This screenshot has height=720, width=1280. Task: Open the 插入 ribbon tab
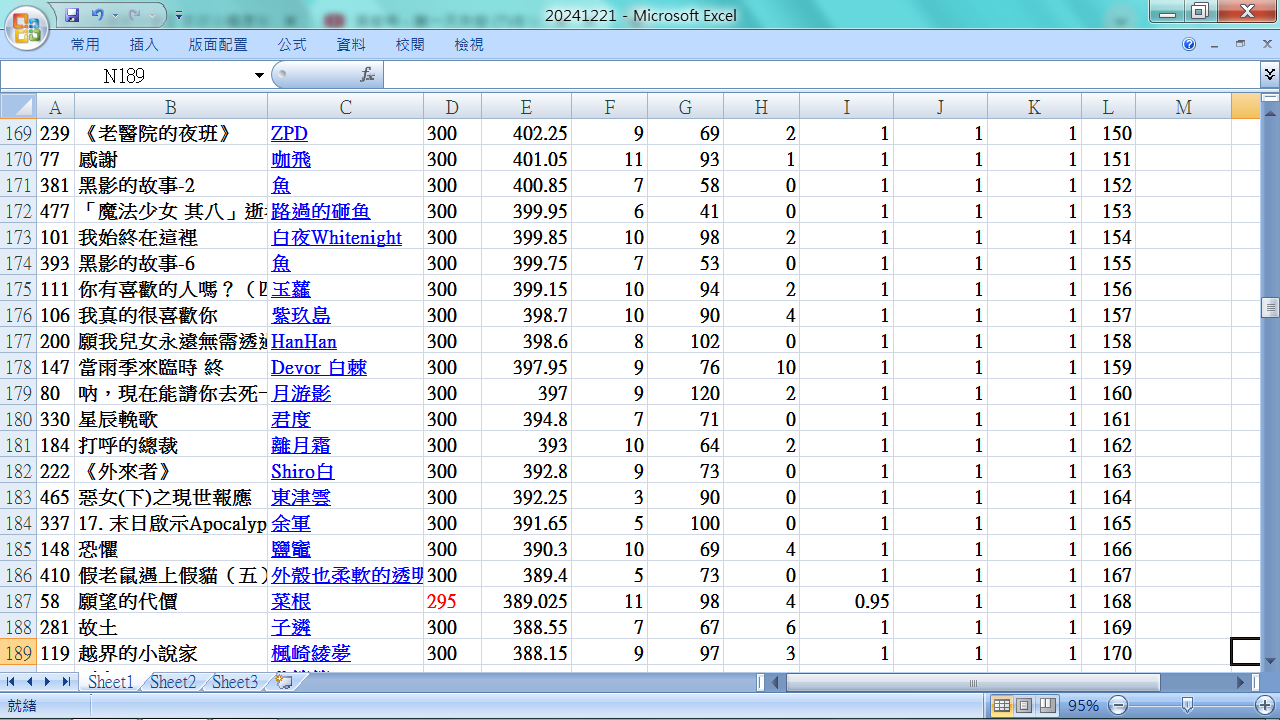pyautogui.click(x=144, y=45)
